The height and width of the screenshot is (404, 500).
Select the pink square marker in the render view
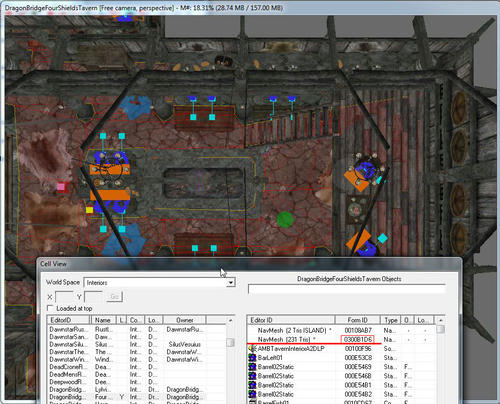[x=60, y=186]
